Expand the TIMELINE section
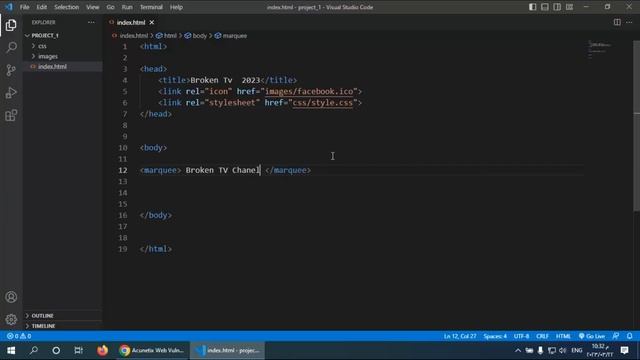 (43, 326)
